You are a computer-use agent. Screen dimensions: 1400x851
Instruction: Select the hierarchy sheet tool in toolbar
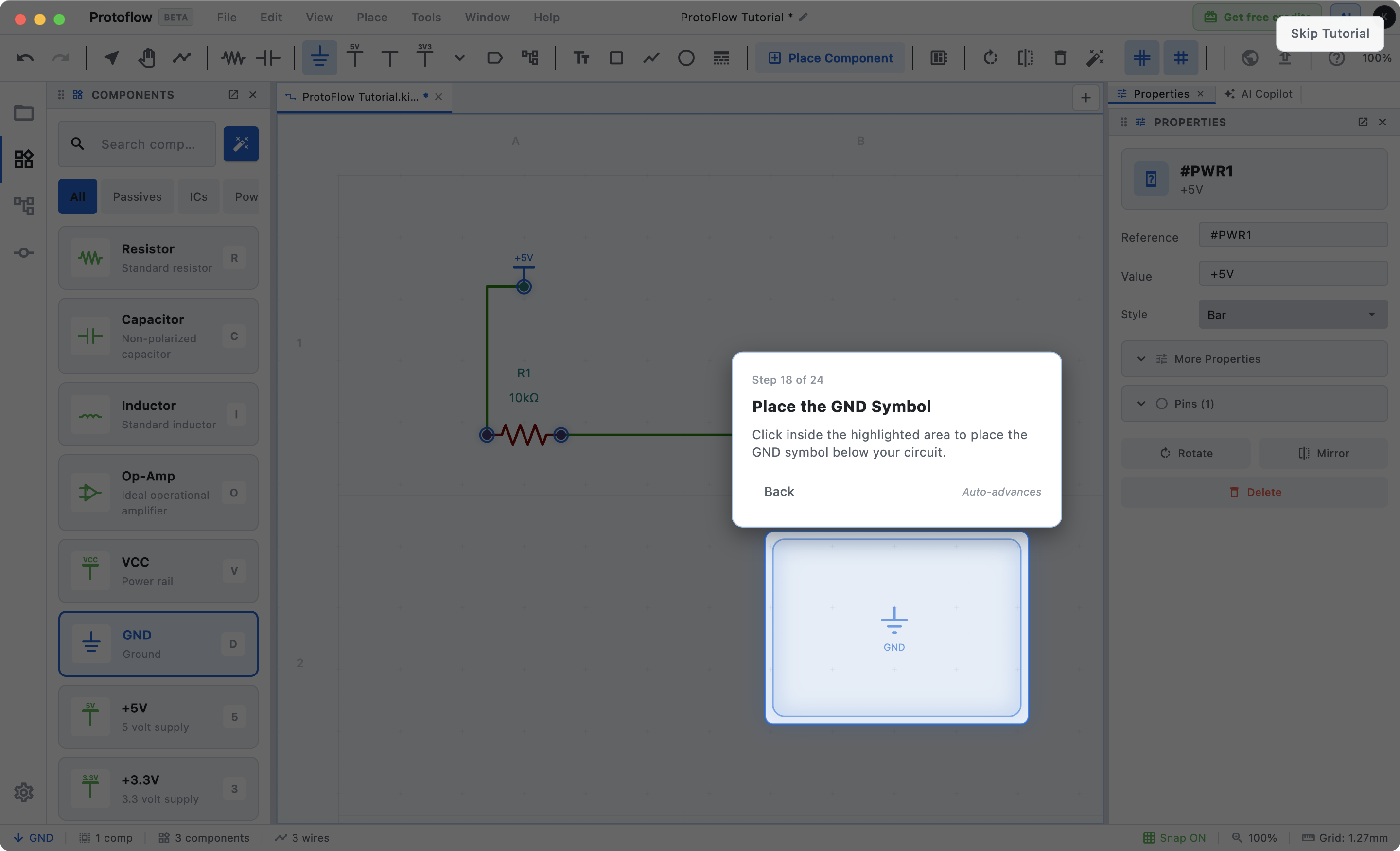529,57
